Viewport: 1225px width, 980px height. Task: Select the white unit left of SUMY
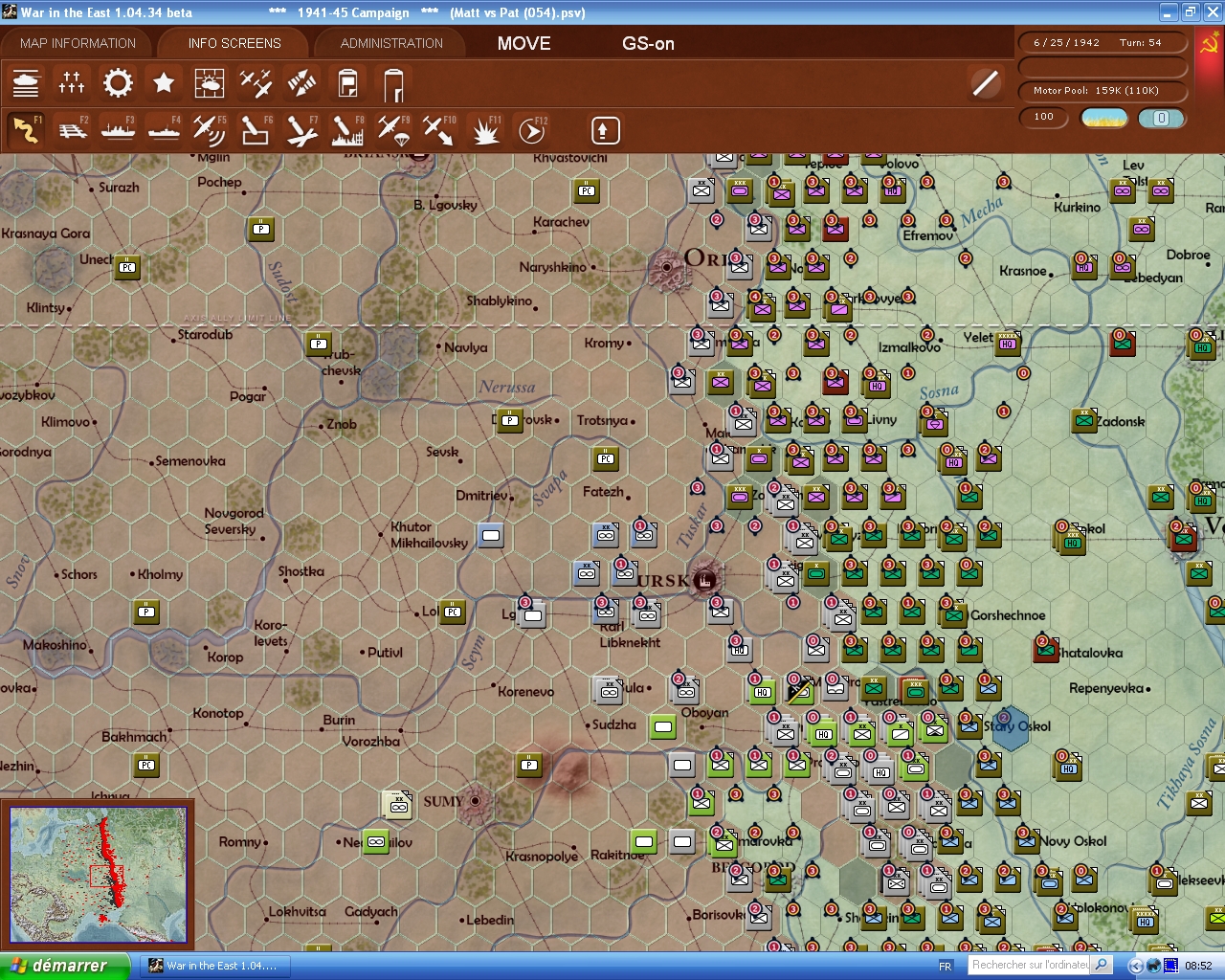[397, 804]
